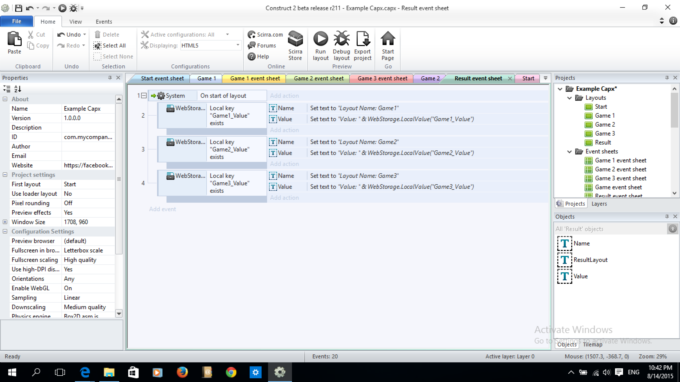Switch to the Layers panel tab

(599, 204)
